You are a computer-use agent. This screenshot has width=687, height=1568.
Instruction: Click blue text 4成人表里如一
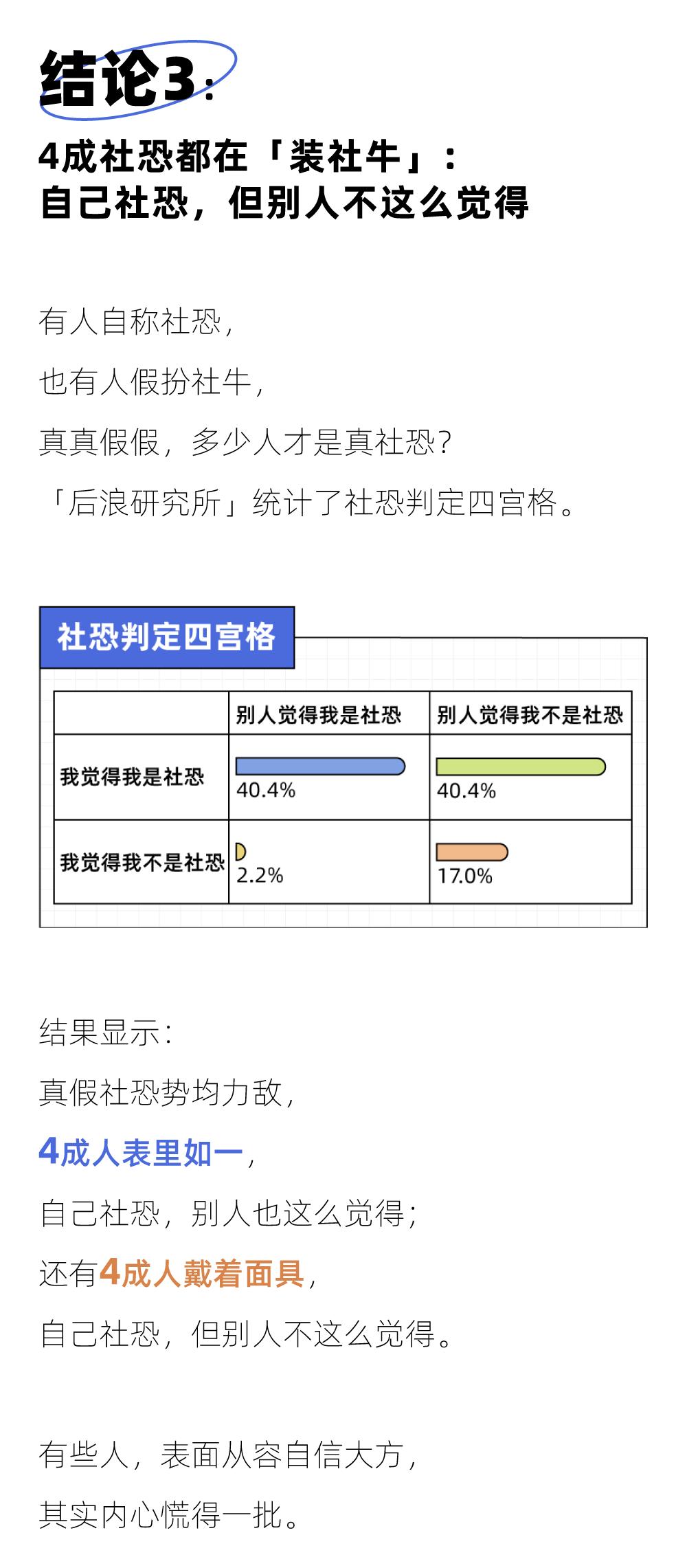click(141, 1153)
